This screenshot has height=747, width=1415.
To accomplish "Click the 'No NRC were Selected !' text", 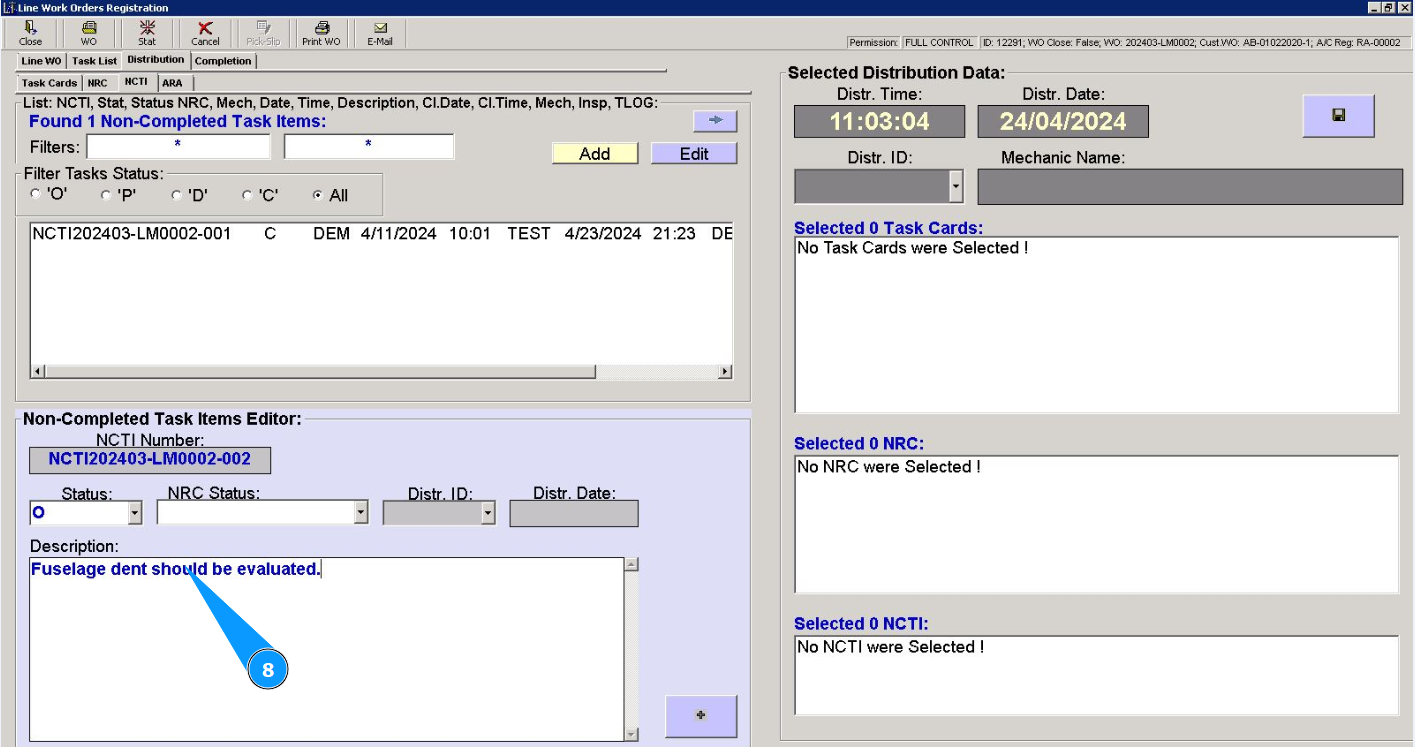I will (x=888, y=467).
